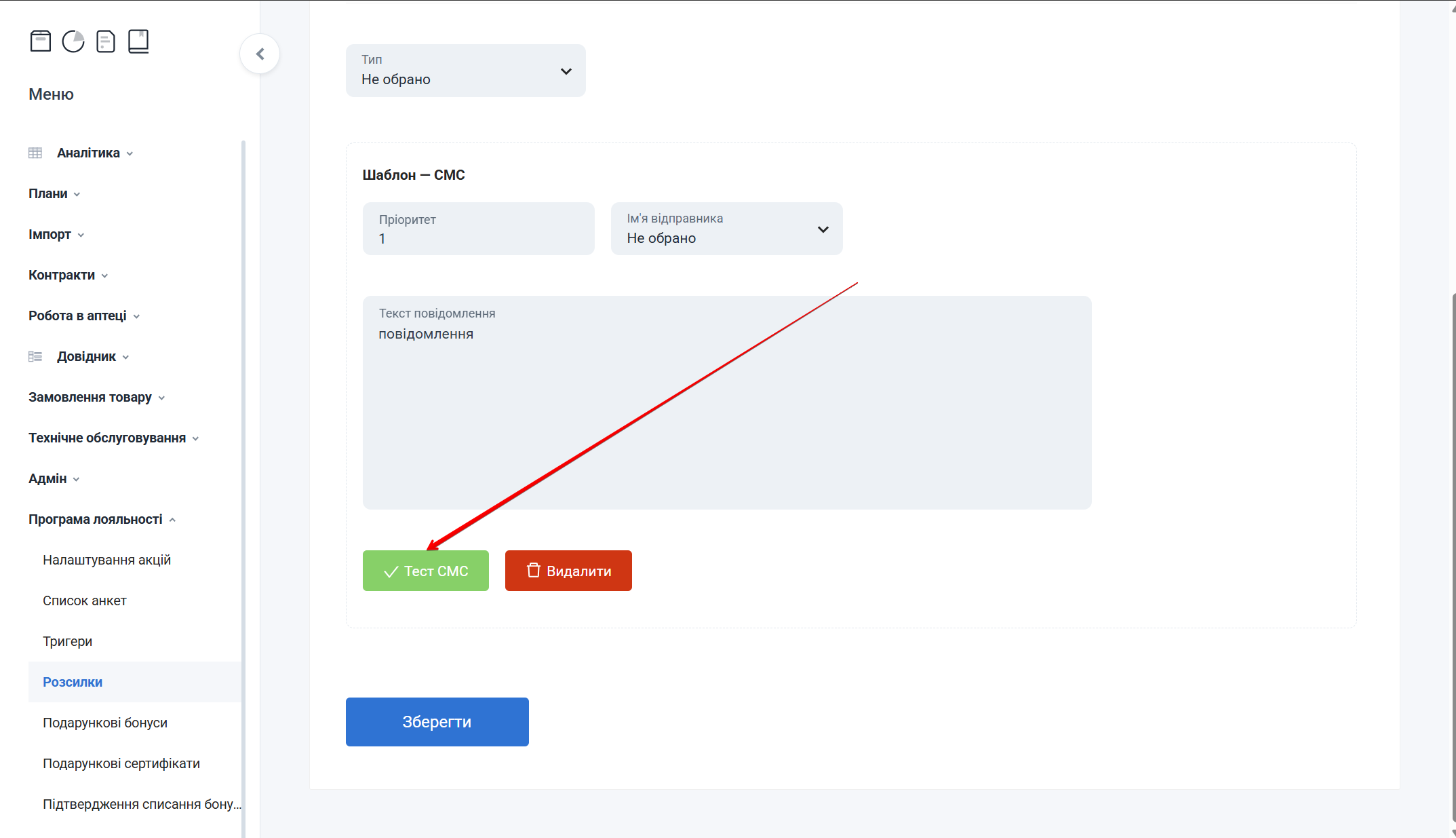The width and height of the screenshot is (1456, 838).
Task: Click the trash icon on Видалити button
Action: 534,571
